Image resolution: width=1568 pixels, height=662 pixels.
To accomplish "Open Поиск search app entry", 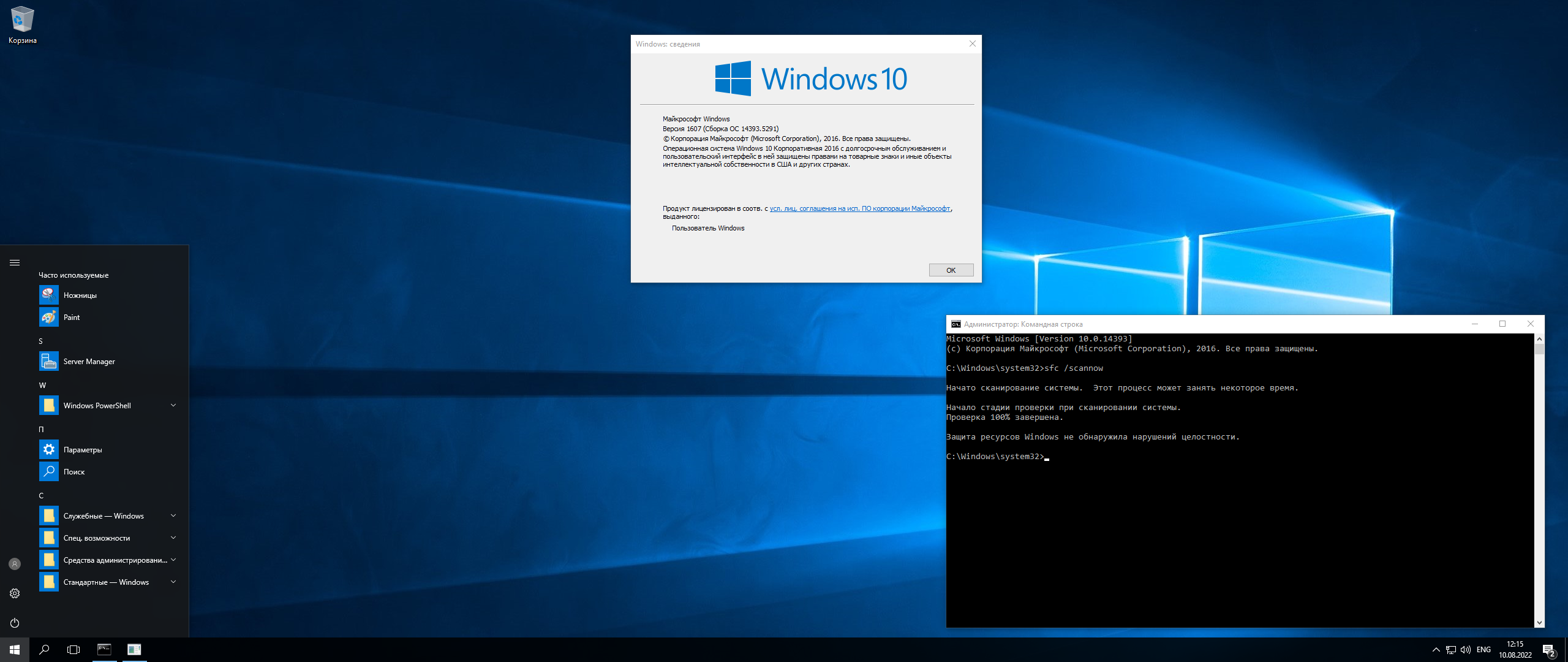I will [73, 472].
